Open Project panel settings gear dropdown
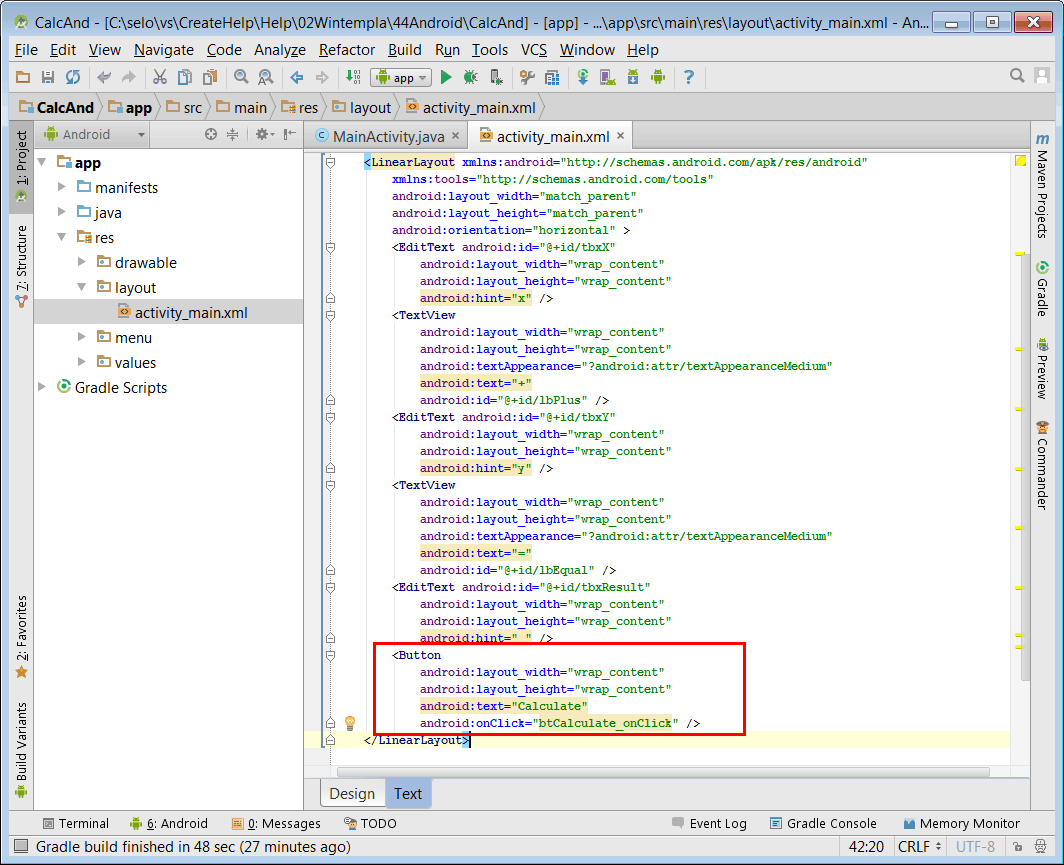Viewport: 1064px width, 865px height. pyautogui.click(x=265, y=134)
